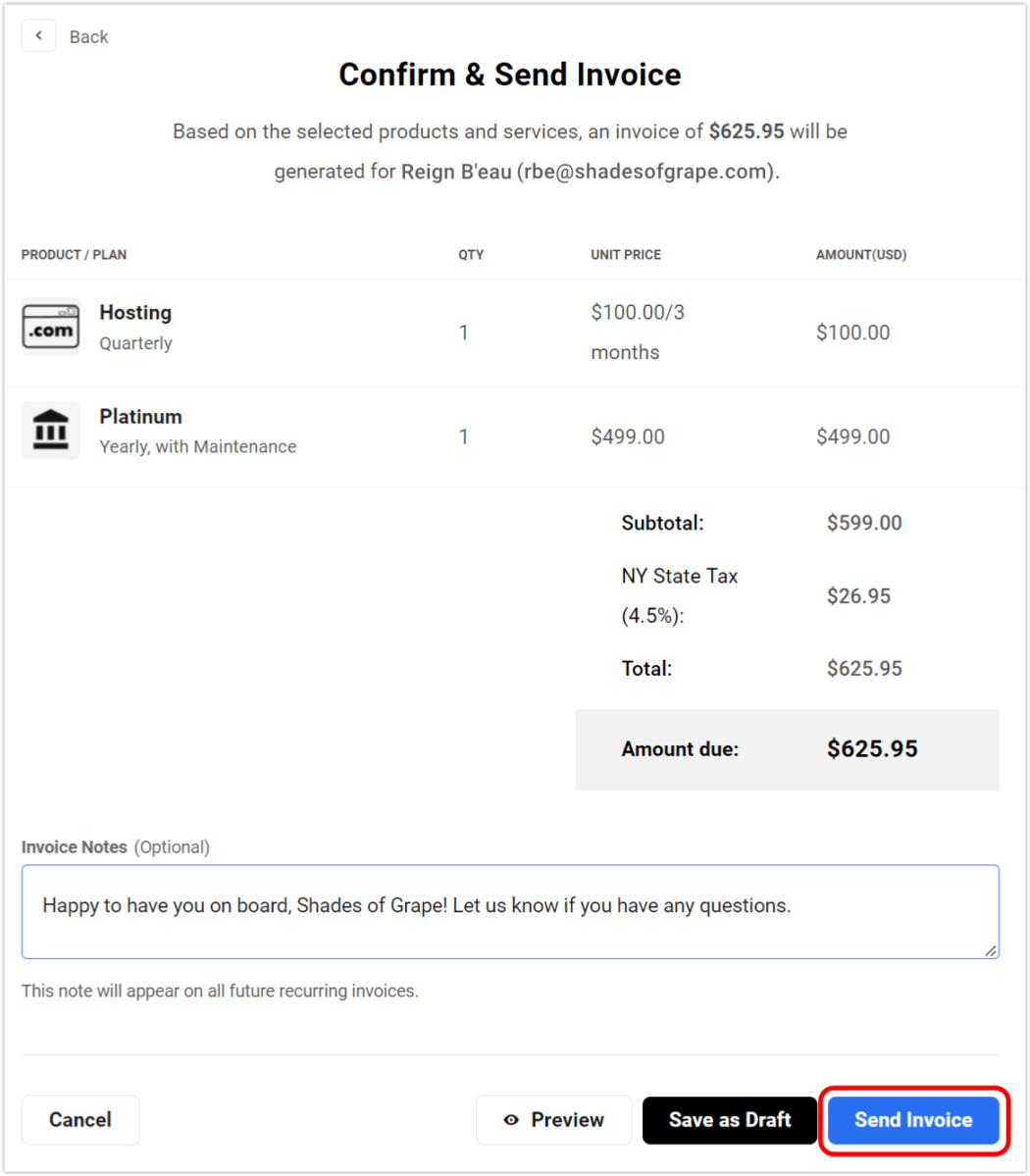
Task: Cancel the invoice creation
Action: [79, 1119]
